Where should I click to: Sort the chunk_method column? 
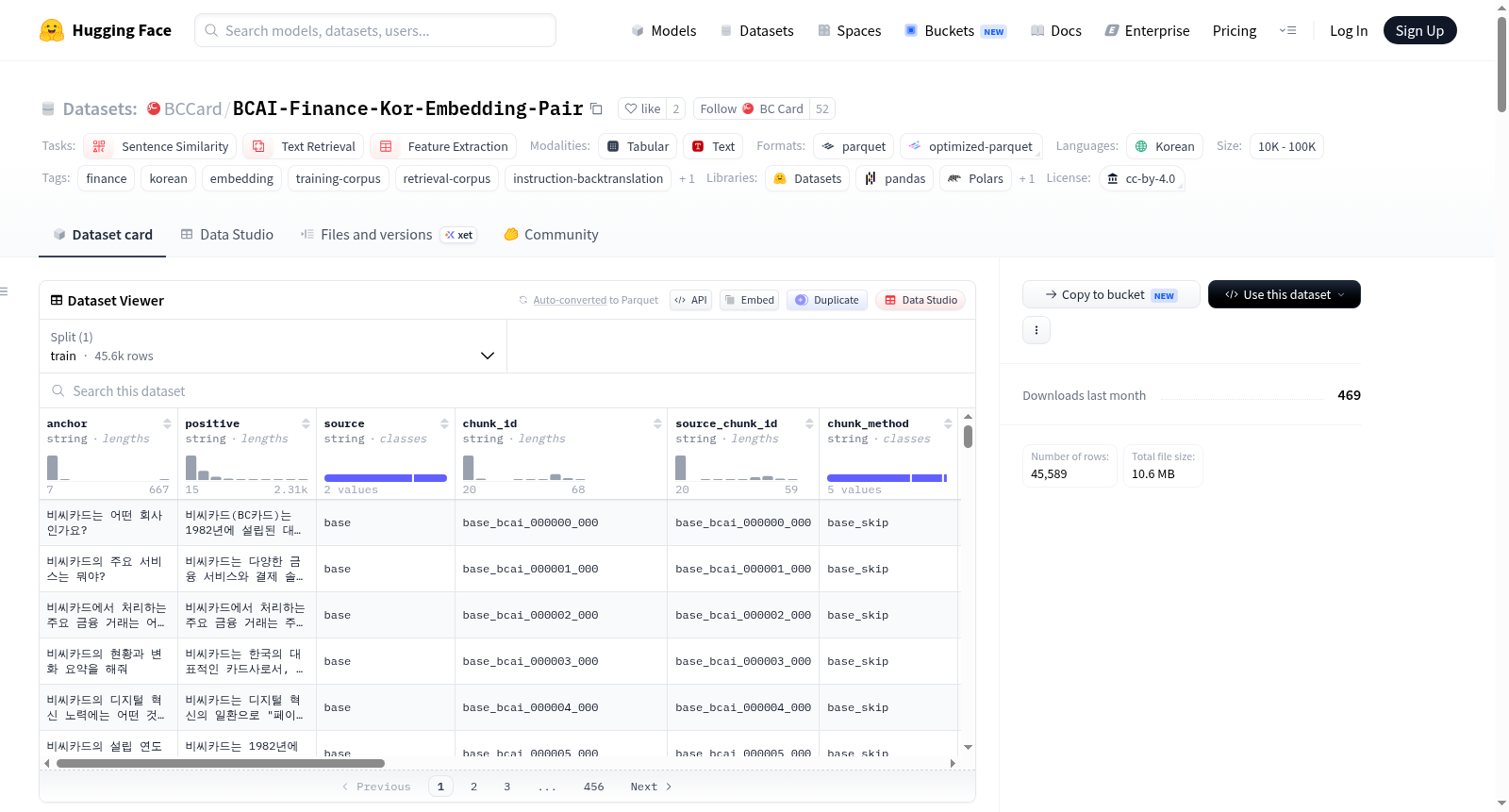point(948,423)
